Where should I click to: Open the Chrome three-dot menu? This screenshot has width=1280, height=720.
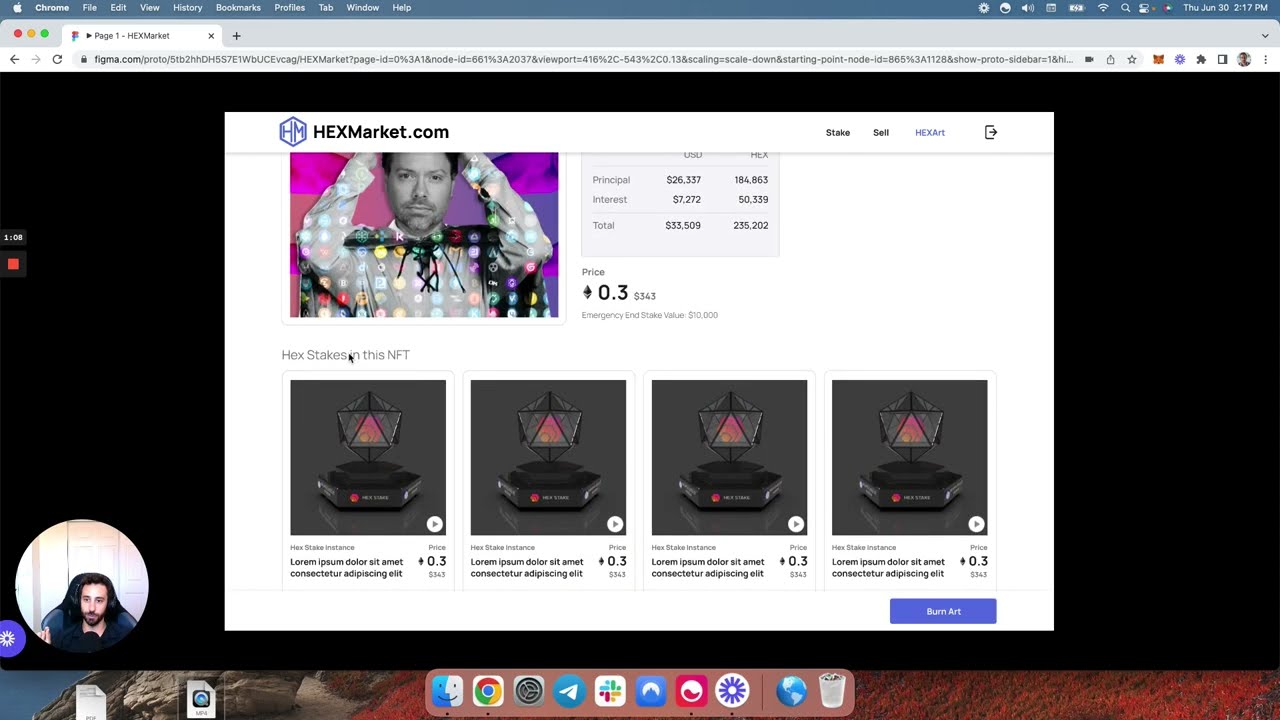1266,59
